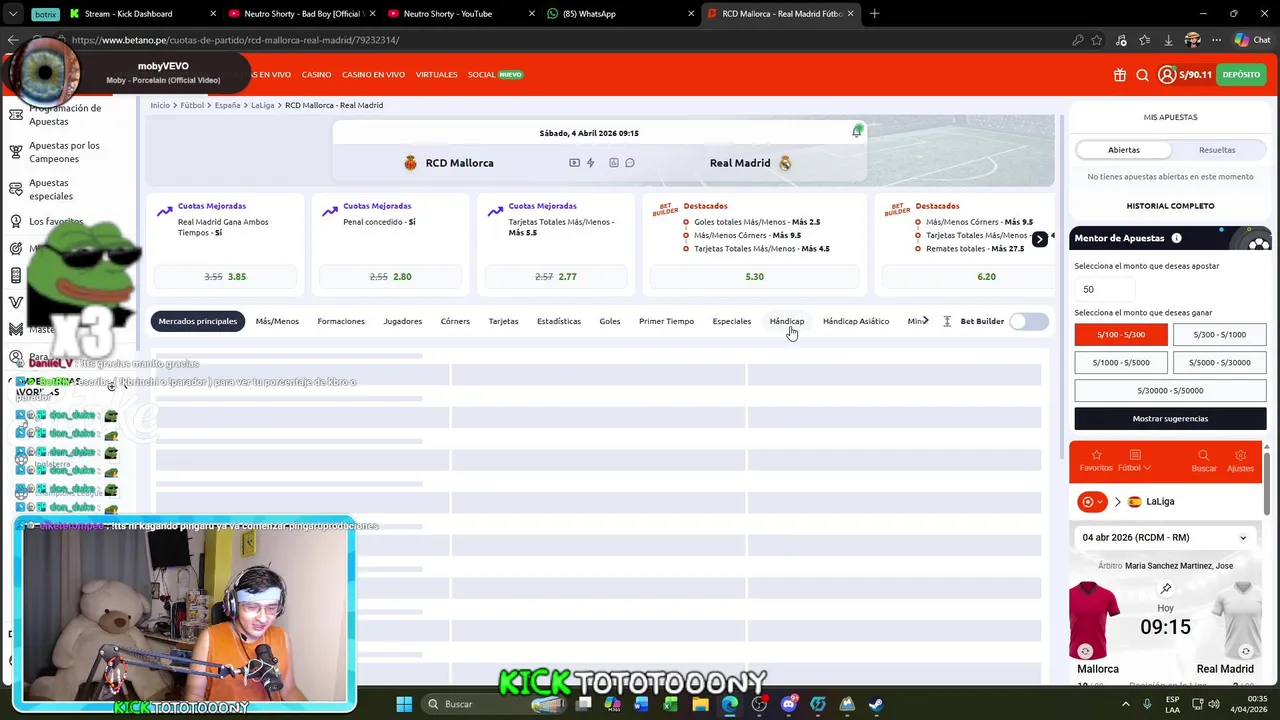Toggle the Bet Builder switch
This screenshot has height=720, width=1280.
tap(1029, 321)
